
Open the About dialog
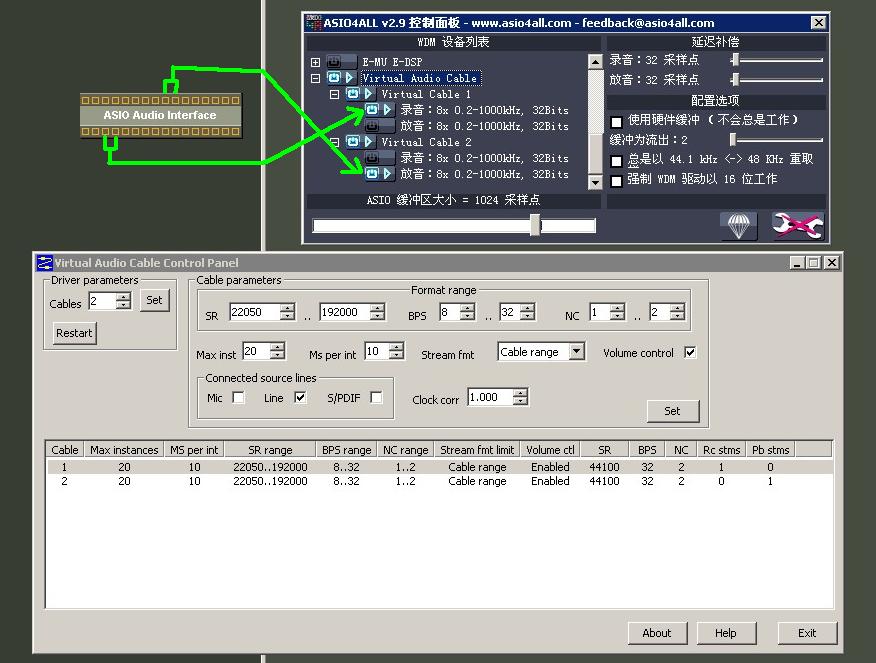[657, 633]
